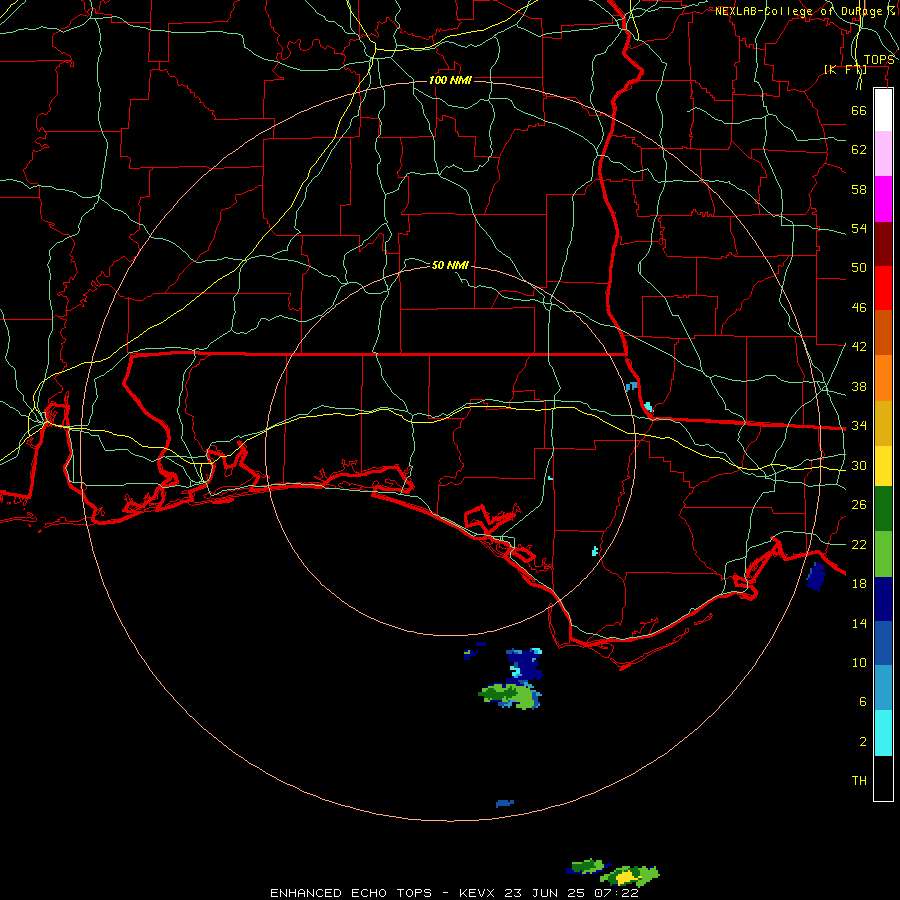Click the cyan legend color band
900x900 pixels.
pyautogui.click(x=883, y=733)
